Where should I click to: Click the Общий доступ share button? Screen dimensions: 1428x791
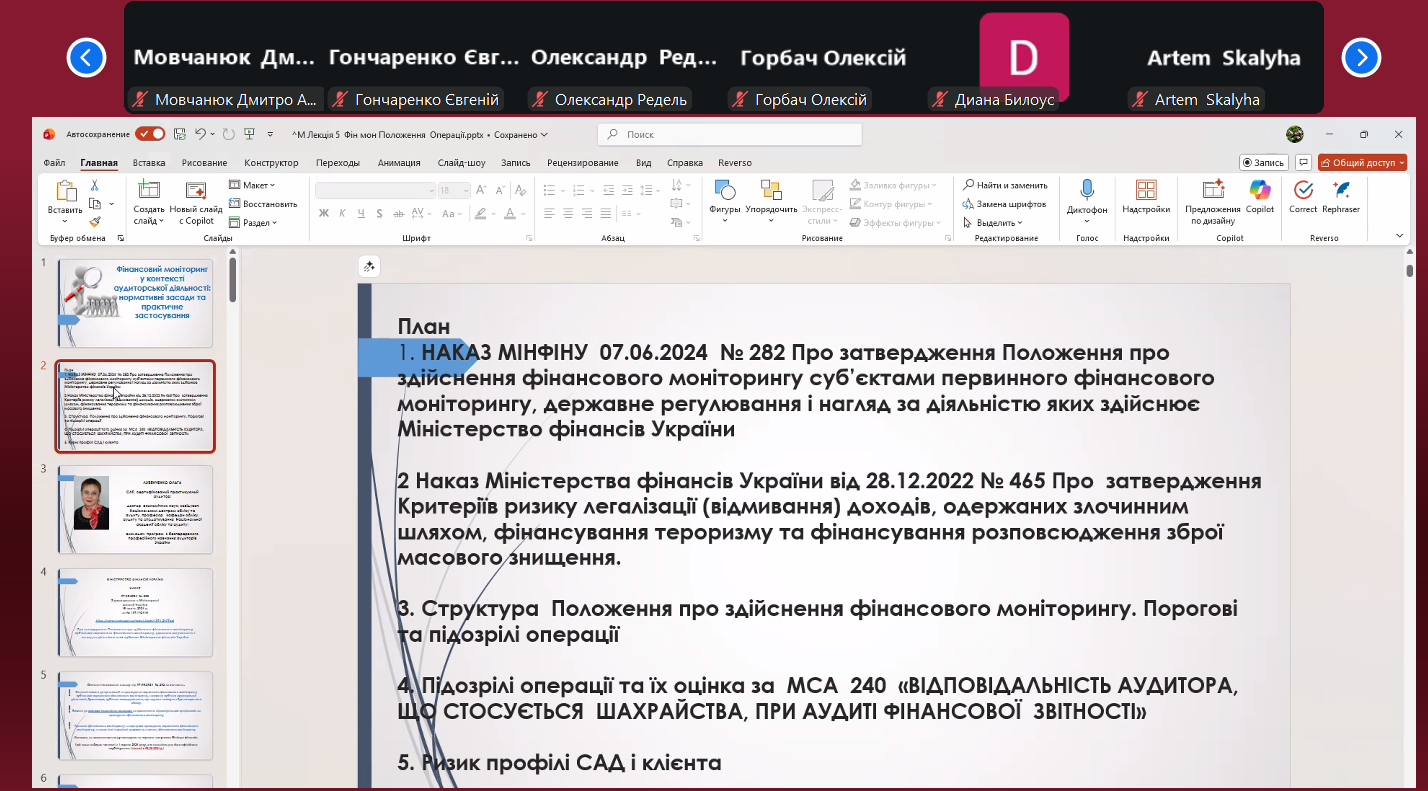click(1362, 163)
